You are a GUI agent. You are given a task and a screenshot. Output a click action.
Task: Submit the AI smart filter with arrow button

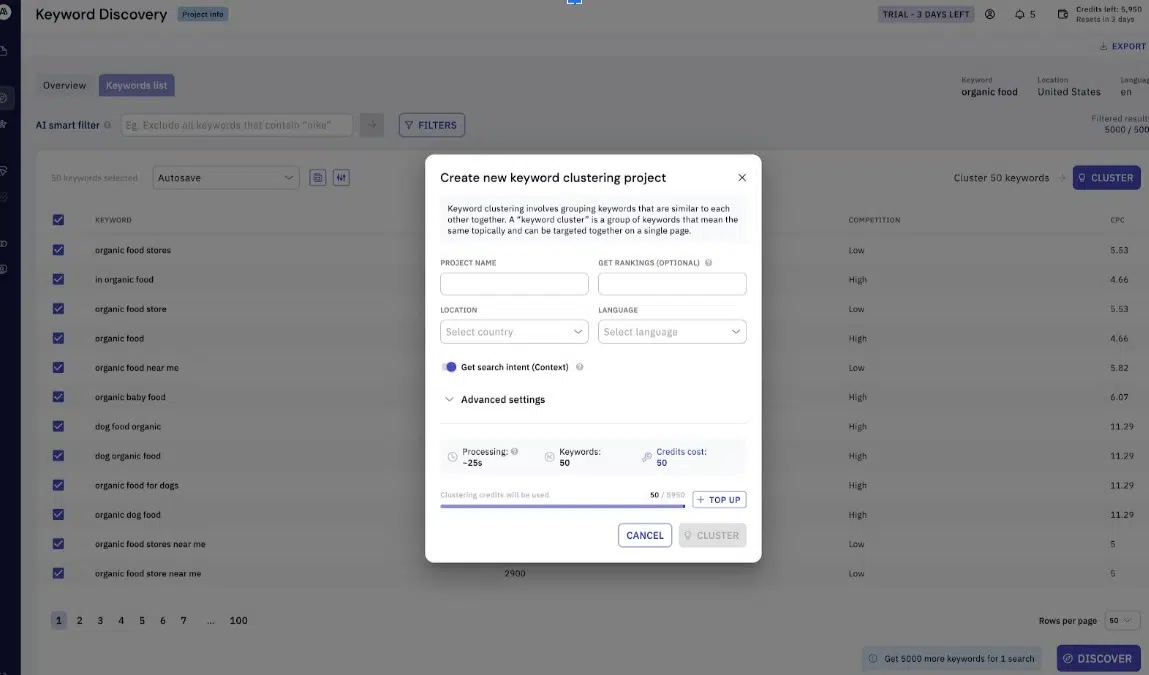pyautogui.click(x=370, y=124)
